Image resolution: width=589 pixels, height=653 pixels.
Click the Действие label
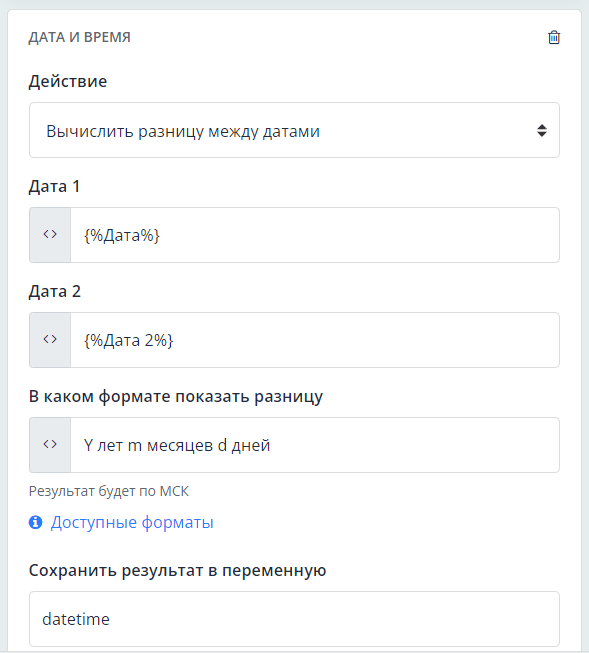point(68,81)
